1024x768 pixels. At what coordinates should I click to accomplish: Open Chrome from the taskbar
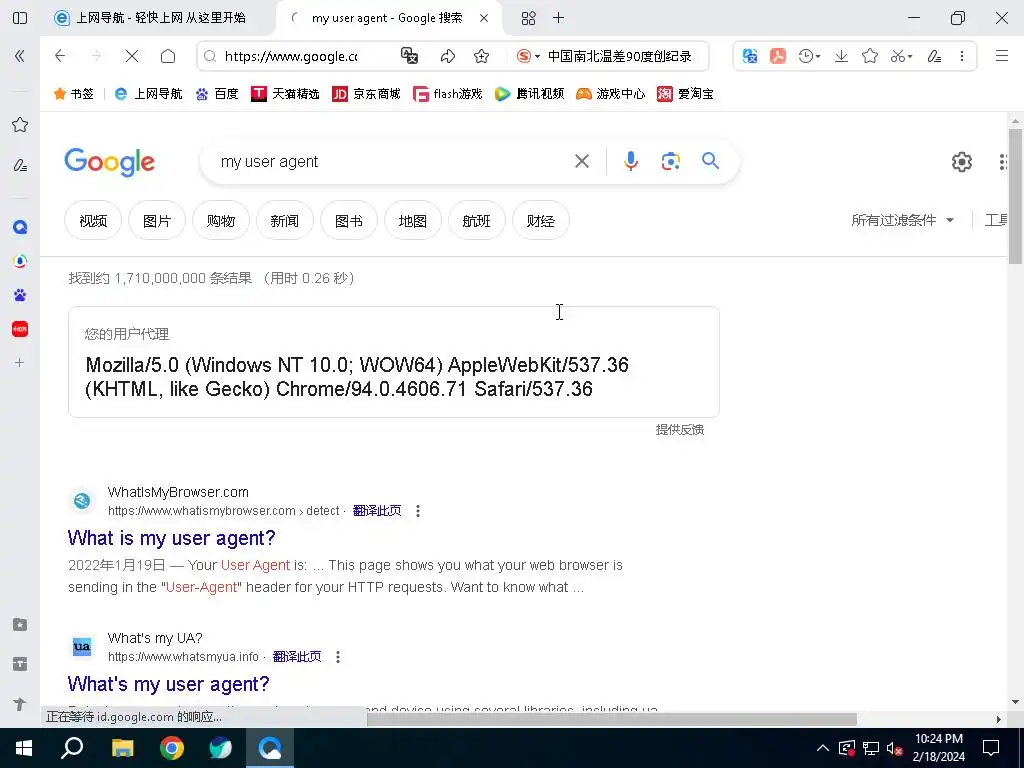tap(172, 748)
